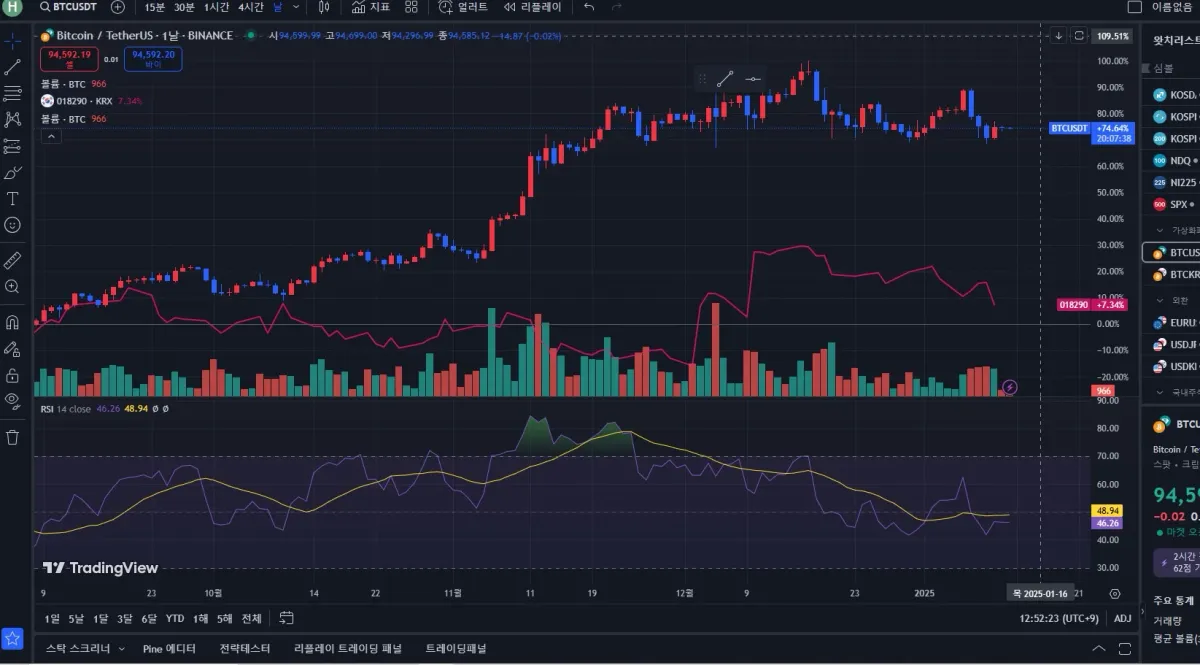The width and height of the screenshot is (1200, 665).
Task: Click the horizontal line icon in floating toolbar
Action: click(753, 79)
